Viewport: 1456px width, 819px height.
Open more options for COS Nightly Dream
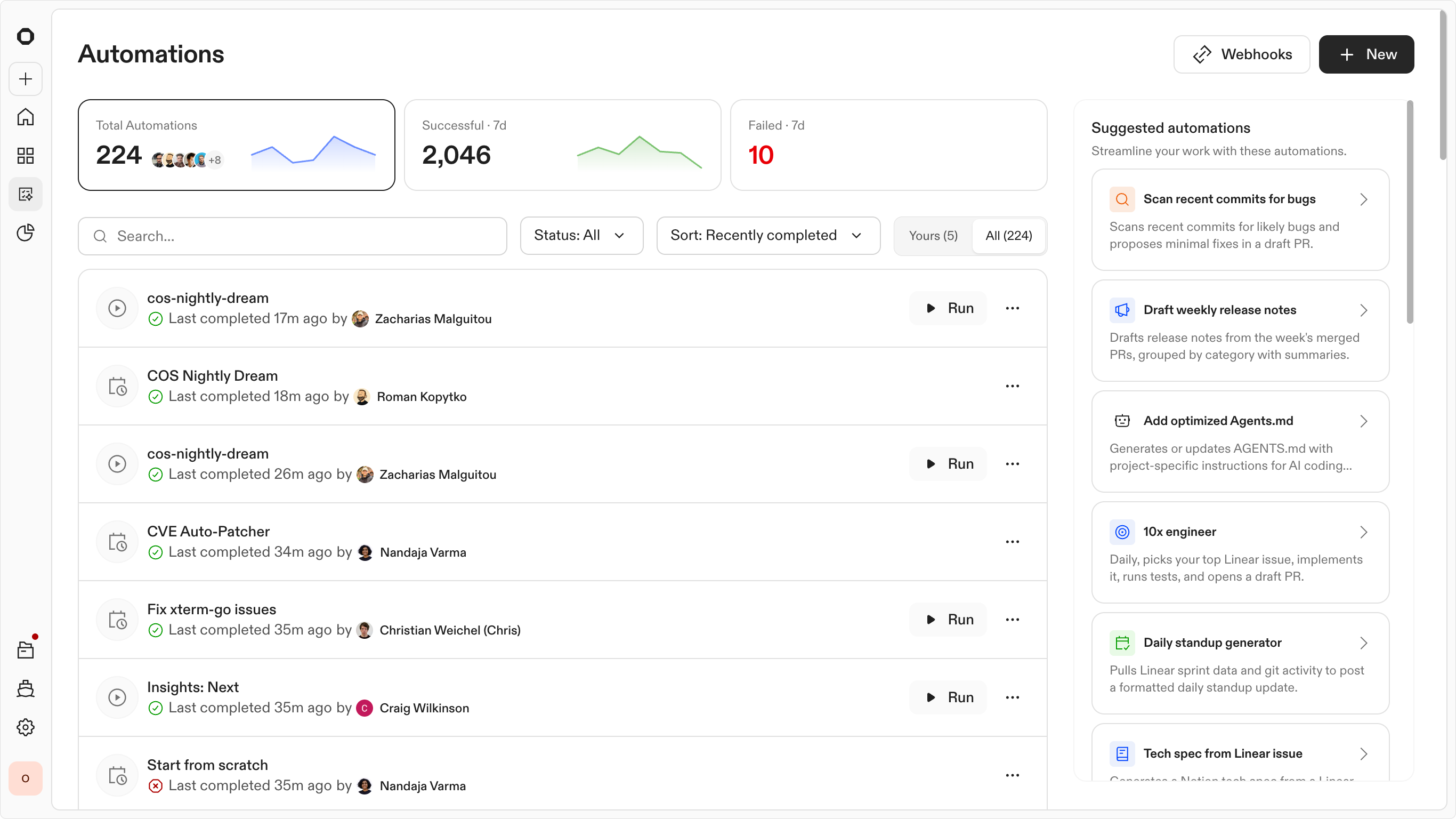1012,386
